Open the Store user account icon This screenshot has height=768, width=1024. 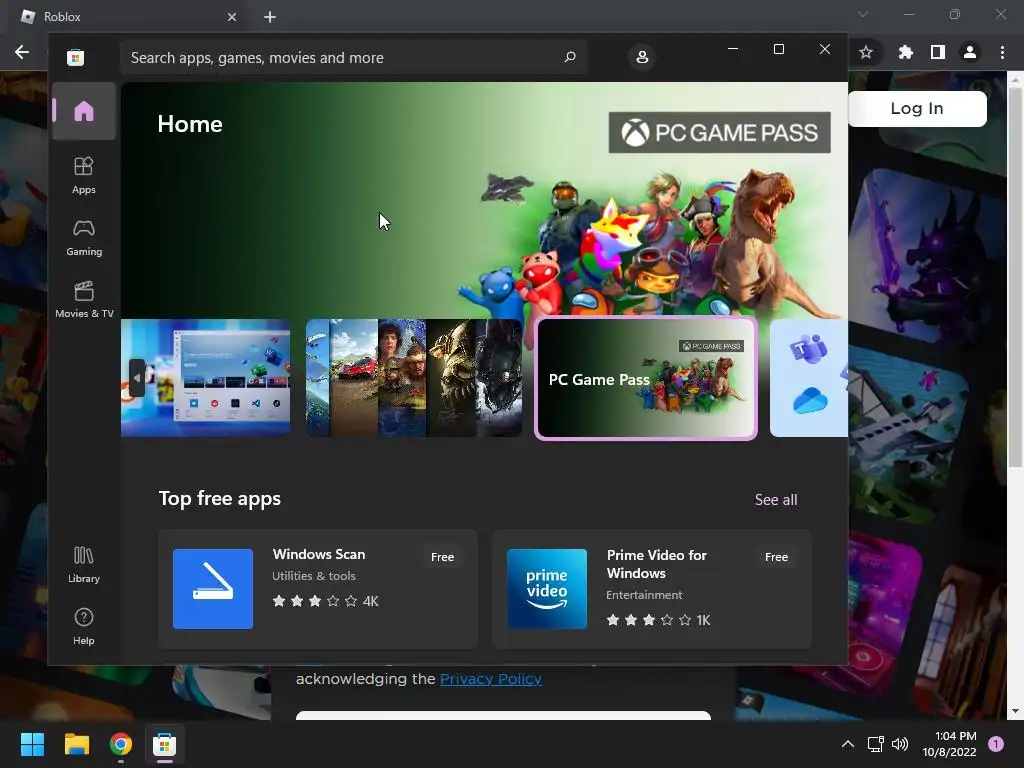point(642,57)
